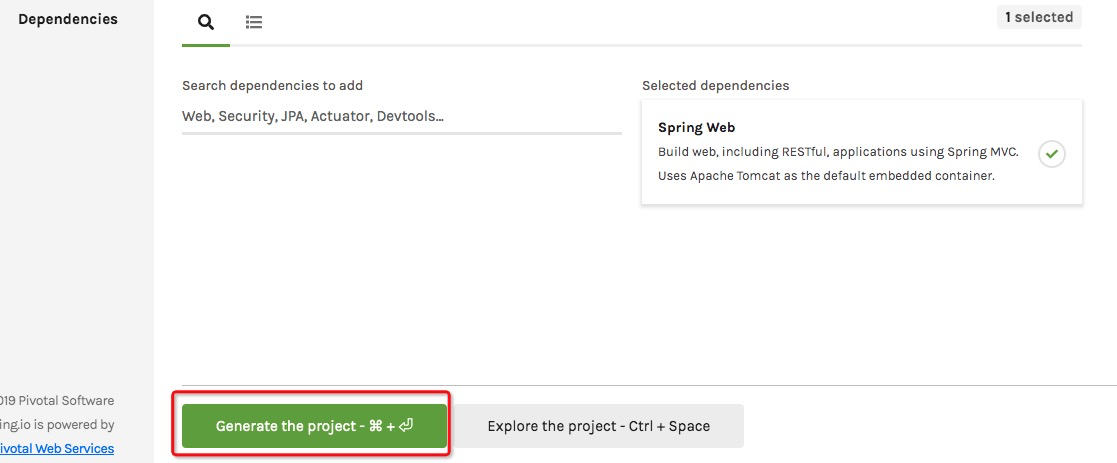
Task: Click the Selected dependencies heading
Action: coord(716,85)
